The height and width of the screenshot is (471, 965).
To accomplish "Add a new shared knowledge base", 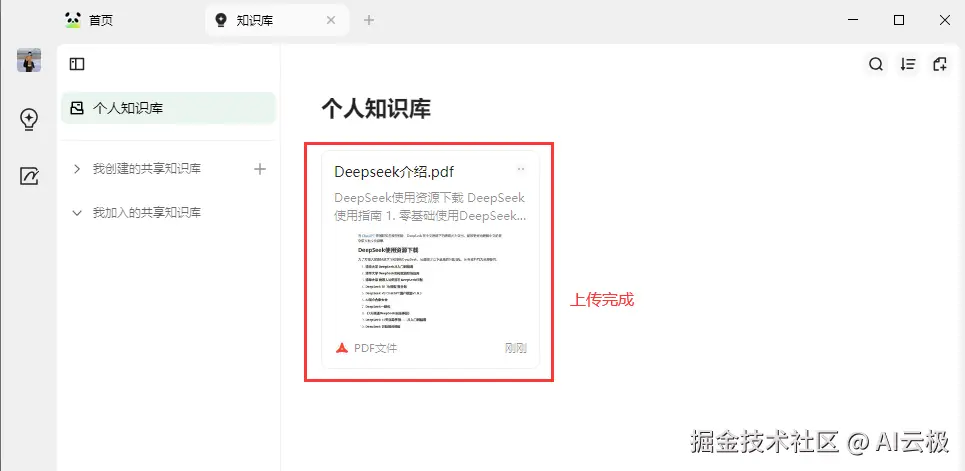I will point(260,169).
